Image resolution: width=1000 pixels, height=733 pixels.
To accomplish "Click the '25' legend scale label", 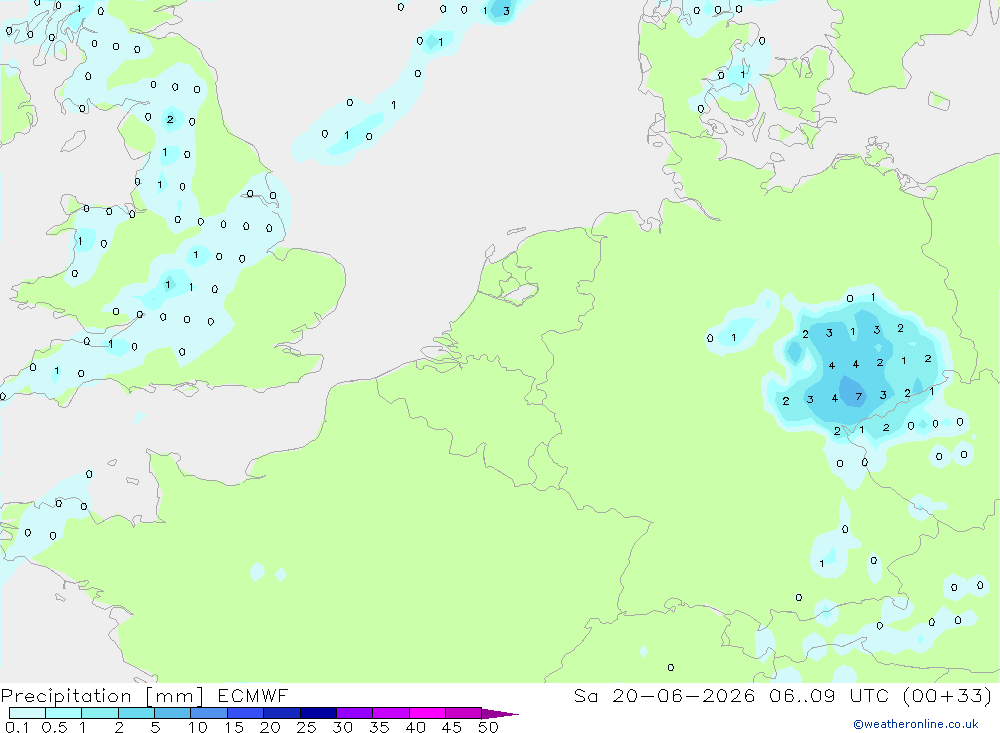I will tap(306, 727).
